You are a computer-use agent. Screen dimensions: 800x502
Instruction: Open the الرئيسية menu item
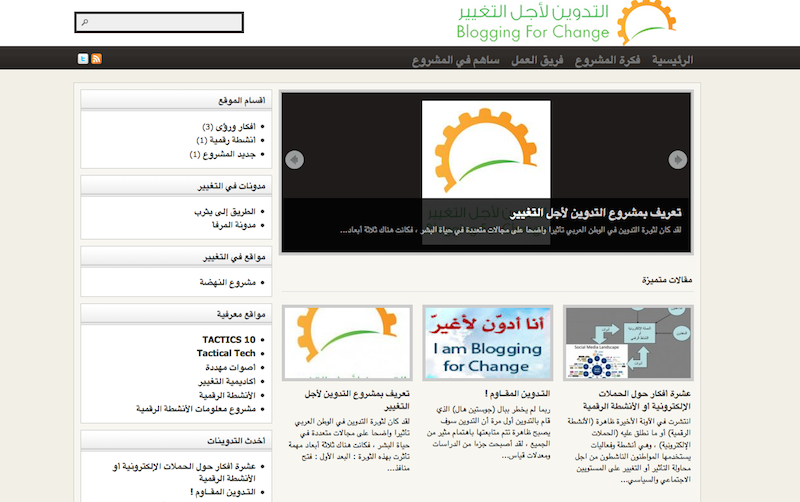click(672, 60)
